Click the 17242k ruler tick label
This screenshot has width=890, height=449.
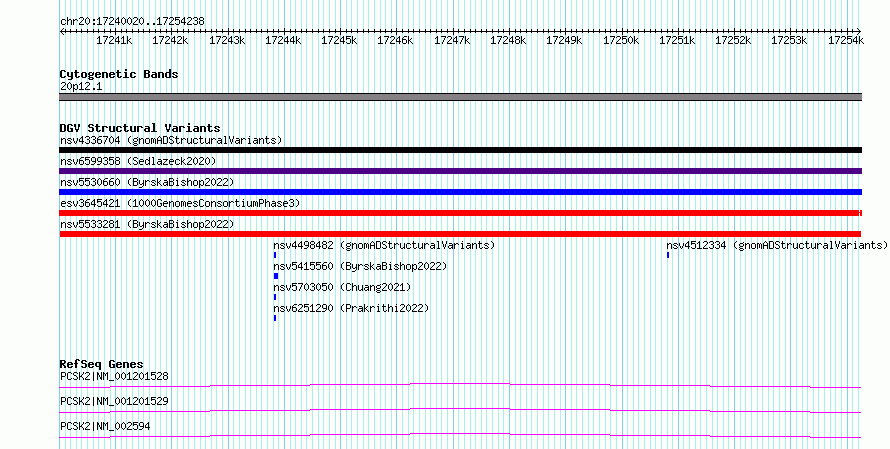170,40
